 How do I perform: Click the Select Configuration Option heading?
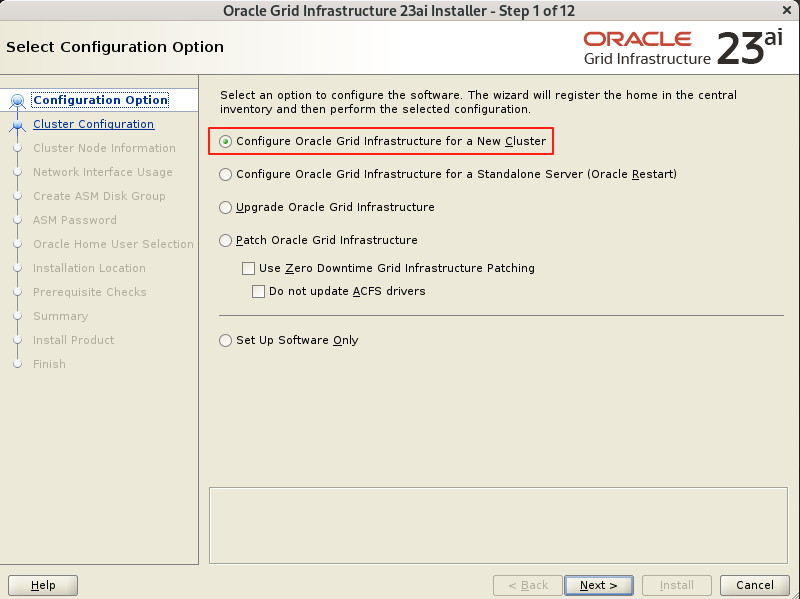(115, 47)
